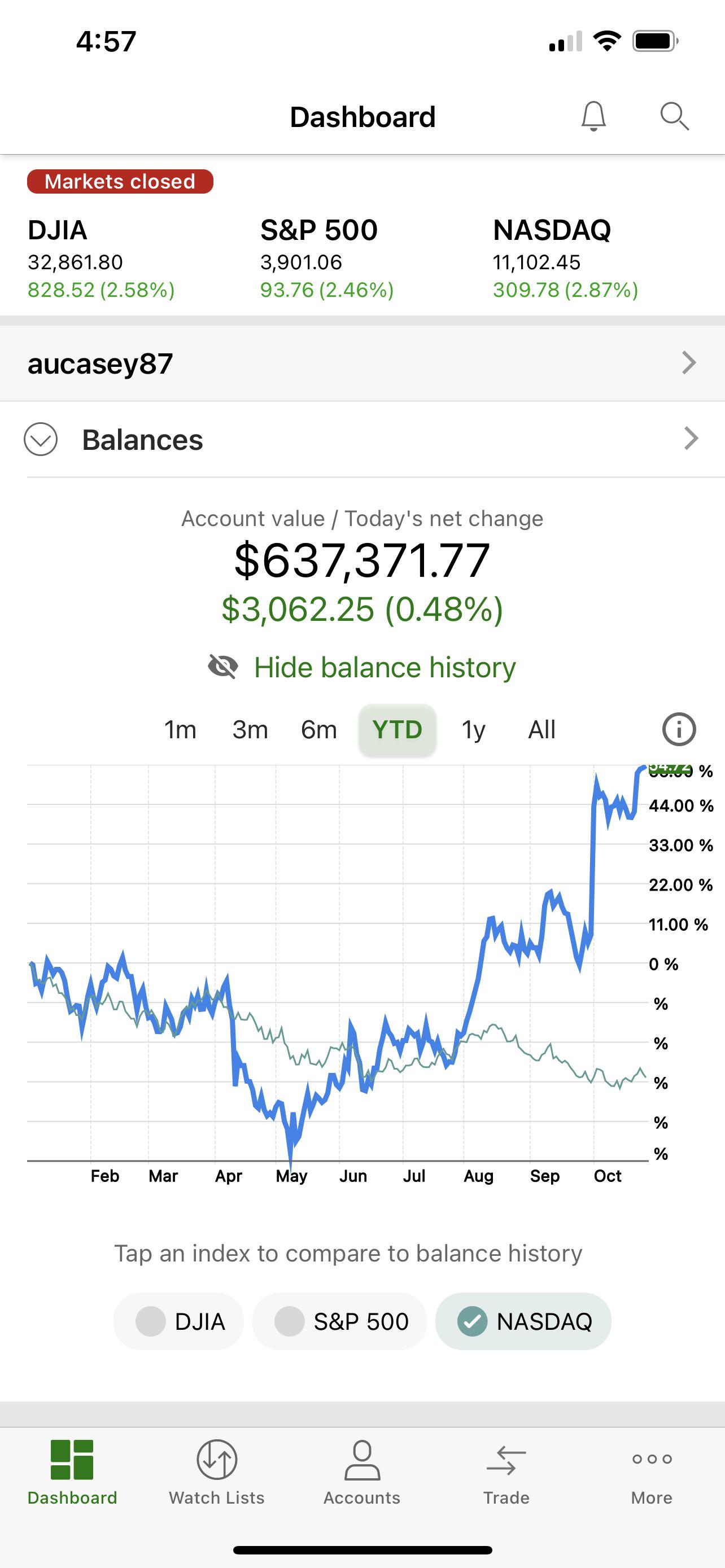725x1568 pixels.
Task: Select the 1y chart range
Action: [473, 729]
